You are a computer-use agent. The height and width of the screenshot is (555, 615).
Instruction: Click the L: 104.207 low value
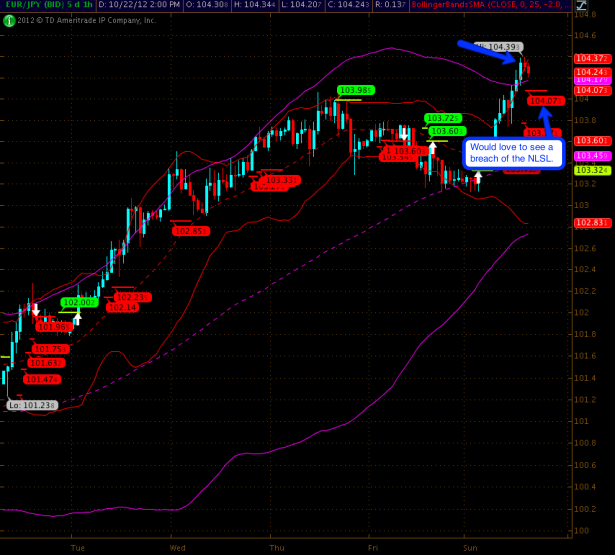[x=302, y=5]
